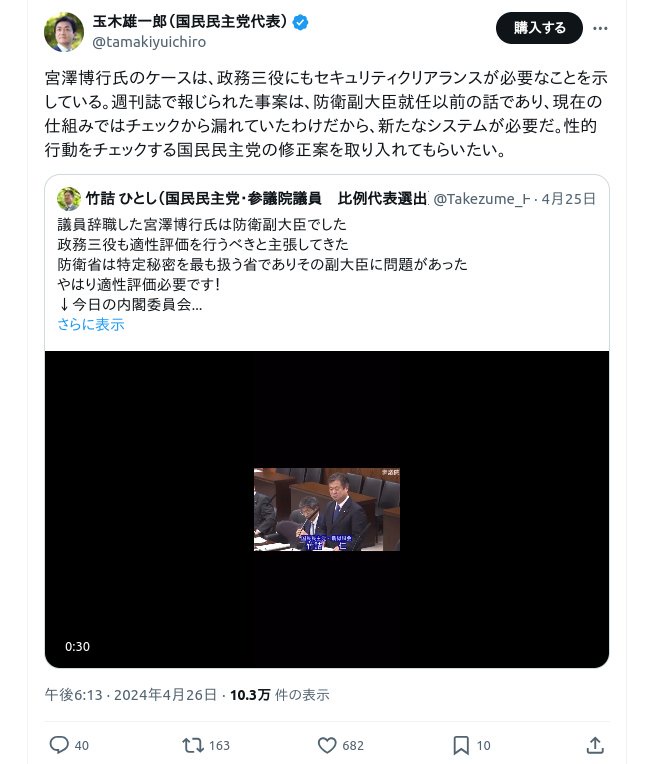This screenshot has height=764, width=645.
Task: Play the embedded committee video thumbnail
Action: coord(327,509)
